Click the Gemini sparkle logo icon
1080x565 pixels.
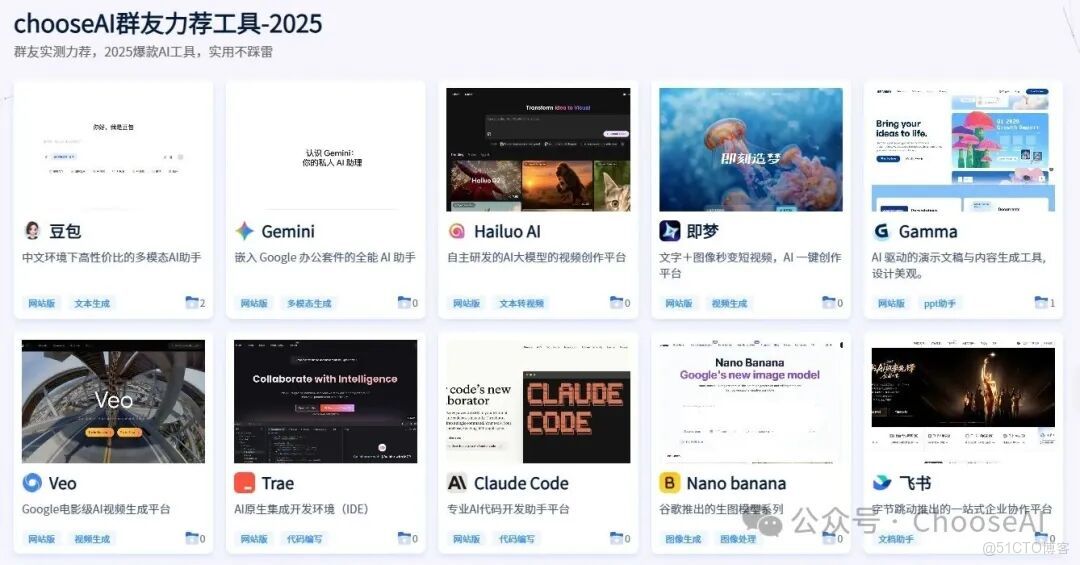(x=245, y=231)
